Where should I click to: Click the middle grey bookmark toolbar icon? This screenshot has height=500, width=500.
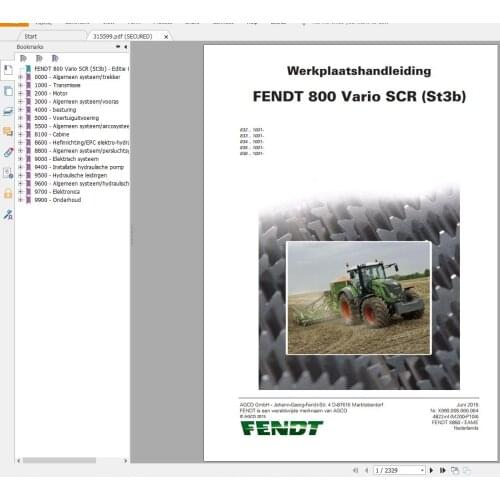[39, 58]
